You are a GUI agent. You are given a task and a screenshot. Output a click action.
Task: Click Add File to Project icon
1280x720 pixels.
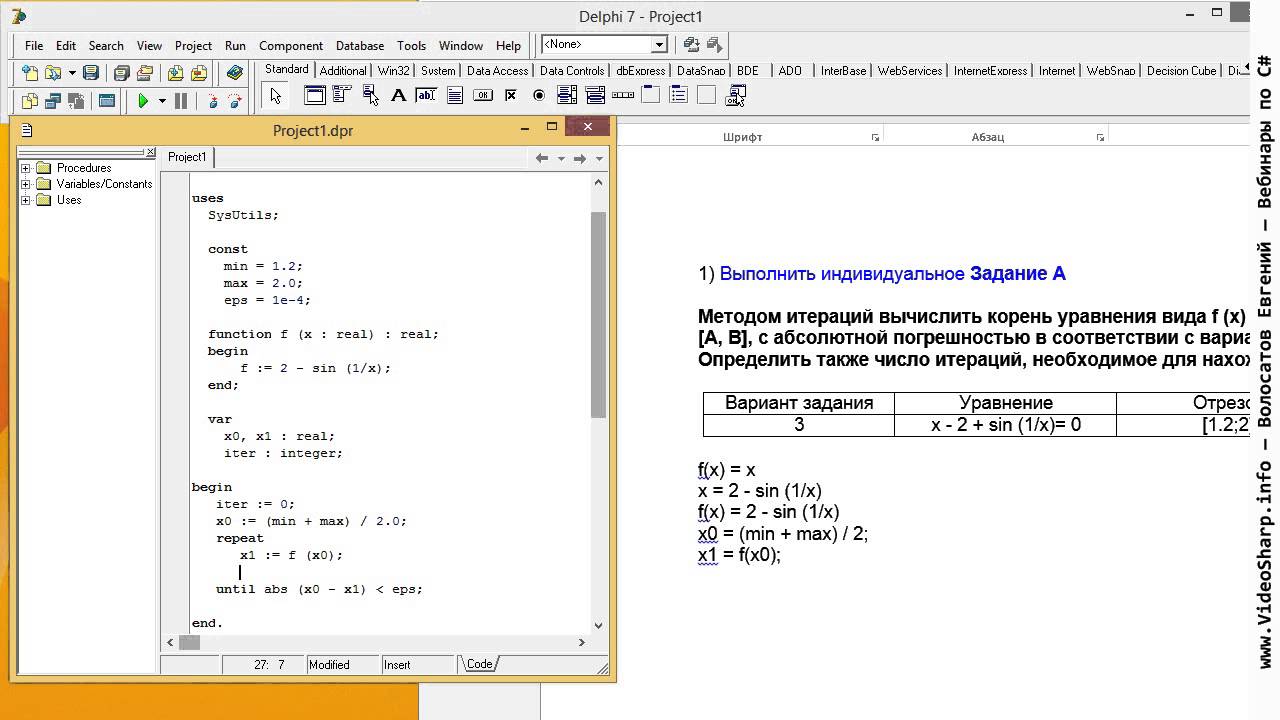click(x=175, y=73)
